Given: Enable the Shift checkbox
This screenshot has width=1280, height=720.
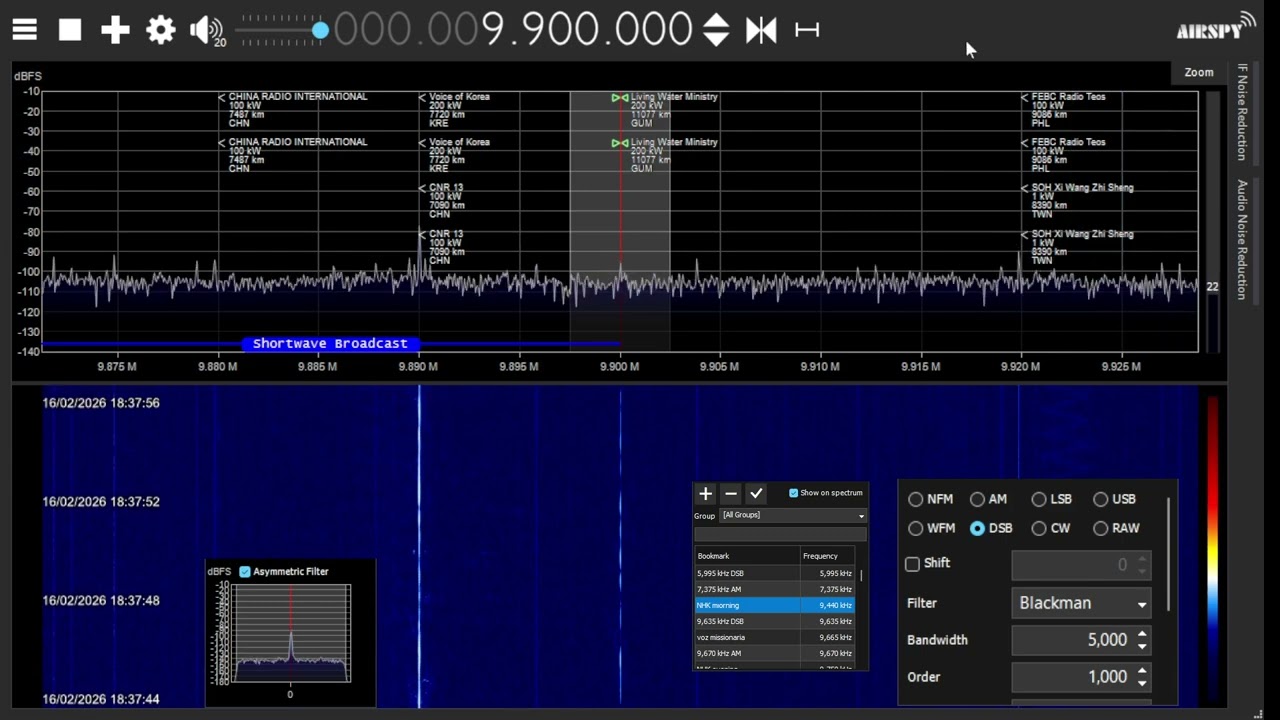Looking at the screenshot, I should tap(913, 564).
